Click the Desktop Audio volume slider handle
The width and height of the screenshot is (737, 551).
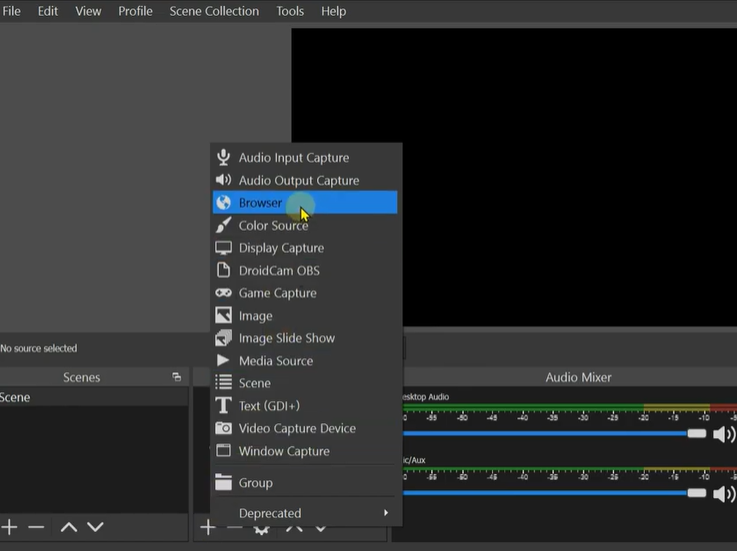(x=697, y=433)
